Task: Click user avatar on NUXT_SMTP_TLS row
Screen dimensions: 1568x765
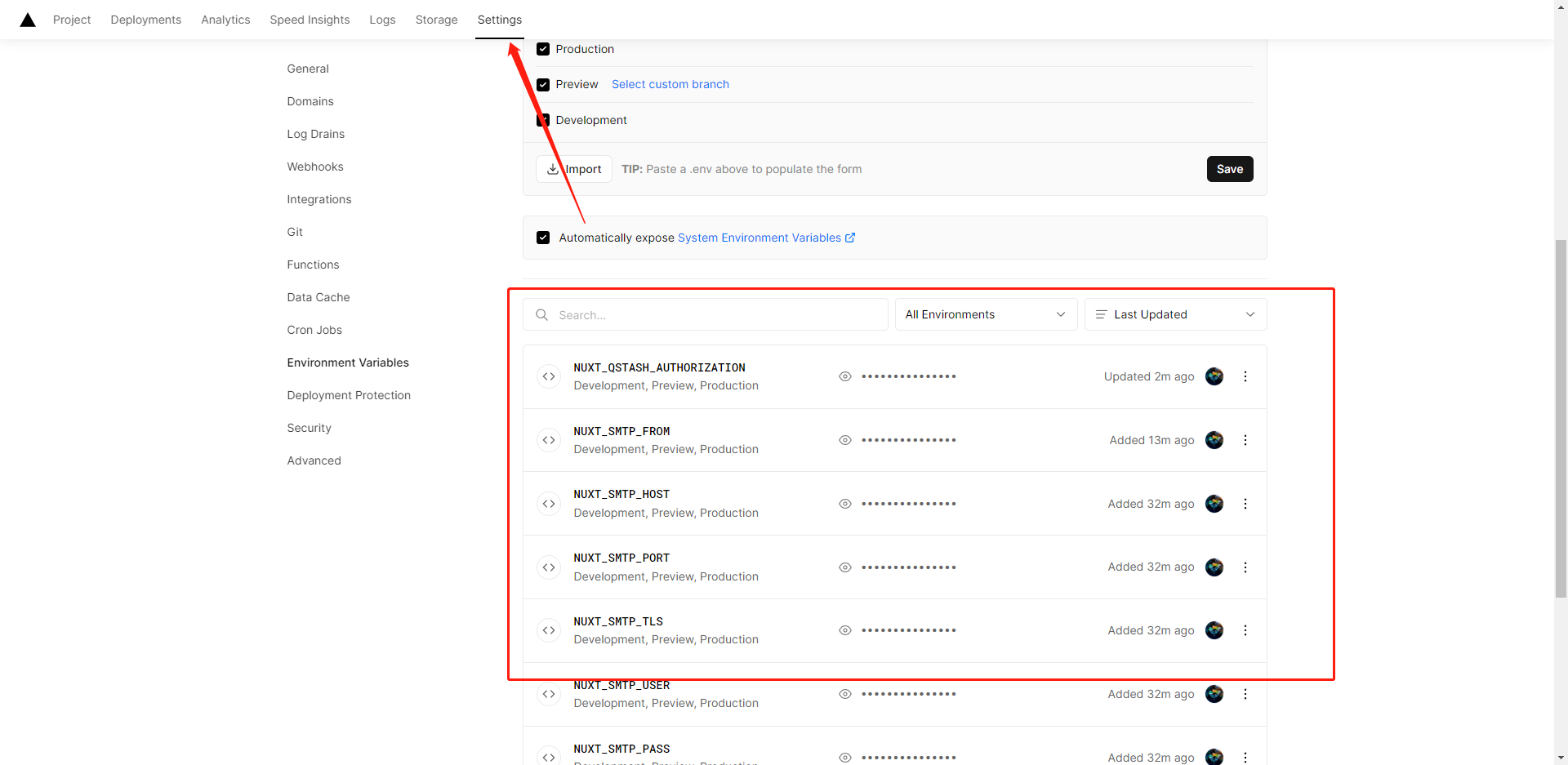Action: pos(1214,630)
